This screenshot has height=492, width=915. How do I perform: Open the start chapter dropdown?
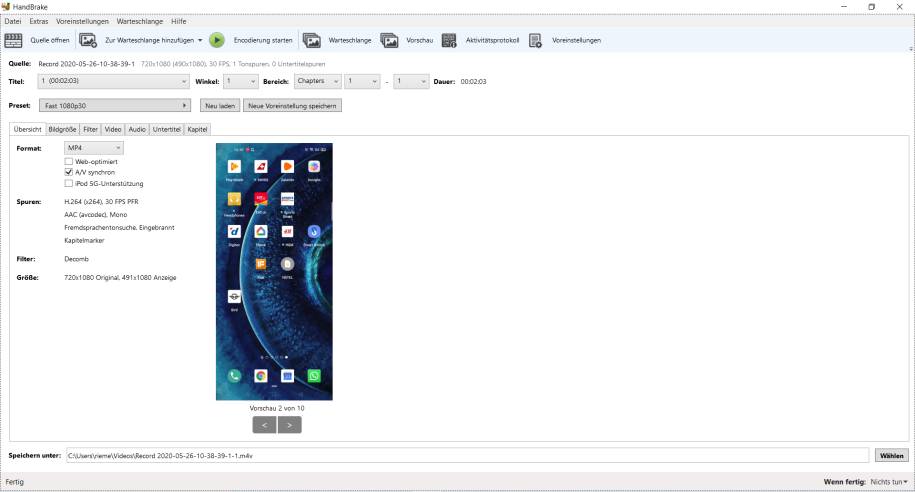pyautogui.click(x=362, y=81)
